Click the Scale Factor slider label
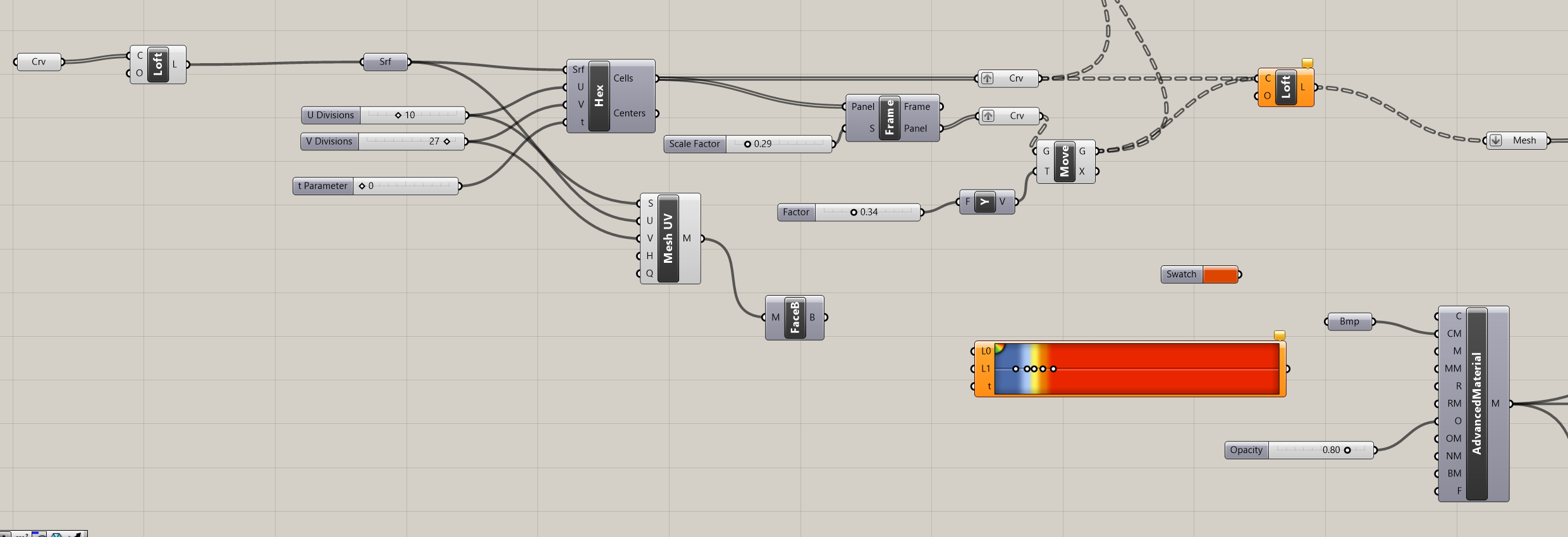Viewport: 1568px width, 537px height. 694,144
